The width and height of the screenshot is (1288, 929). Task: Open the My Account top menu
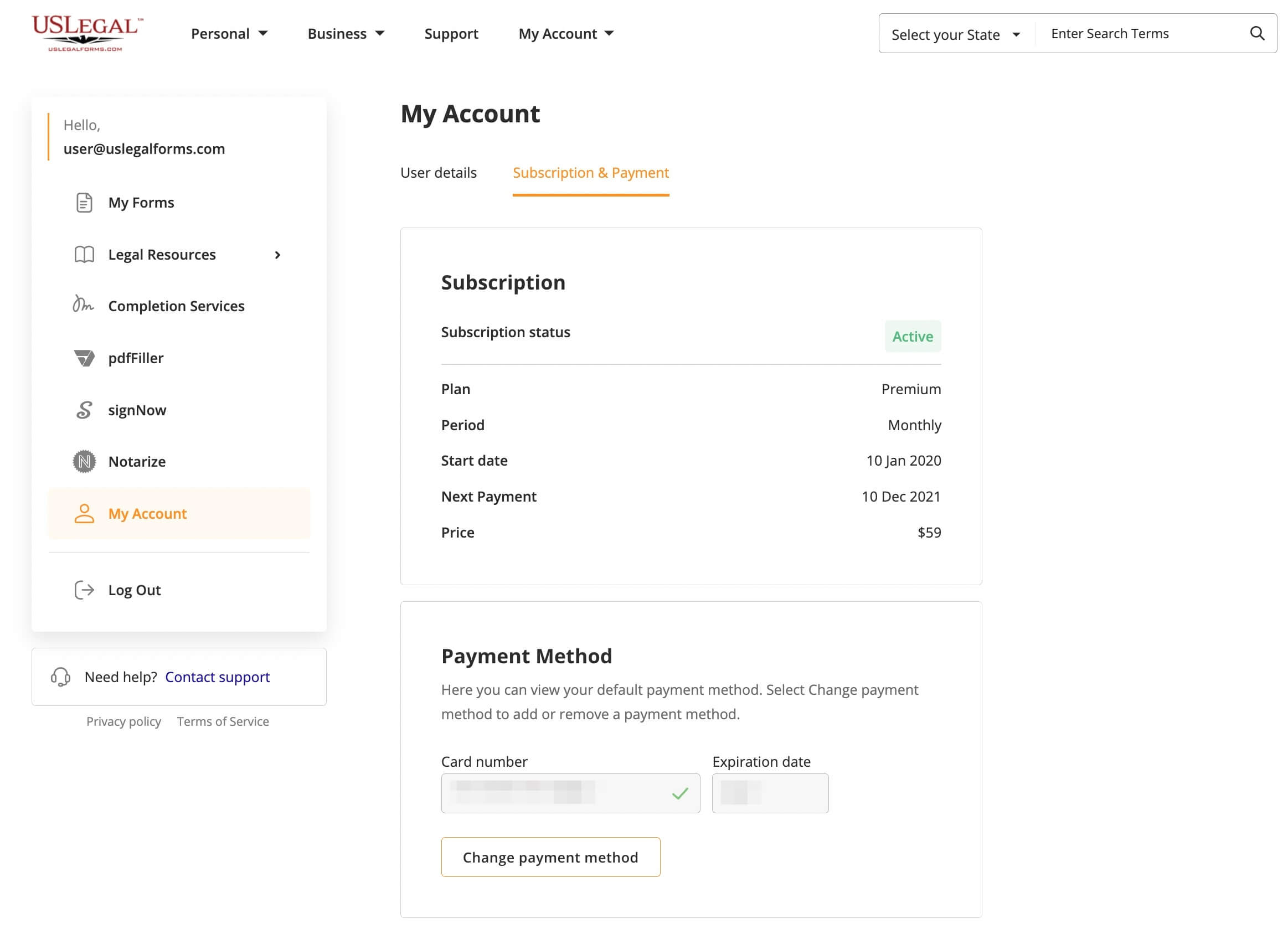click(x=566, y=34)
